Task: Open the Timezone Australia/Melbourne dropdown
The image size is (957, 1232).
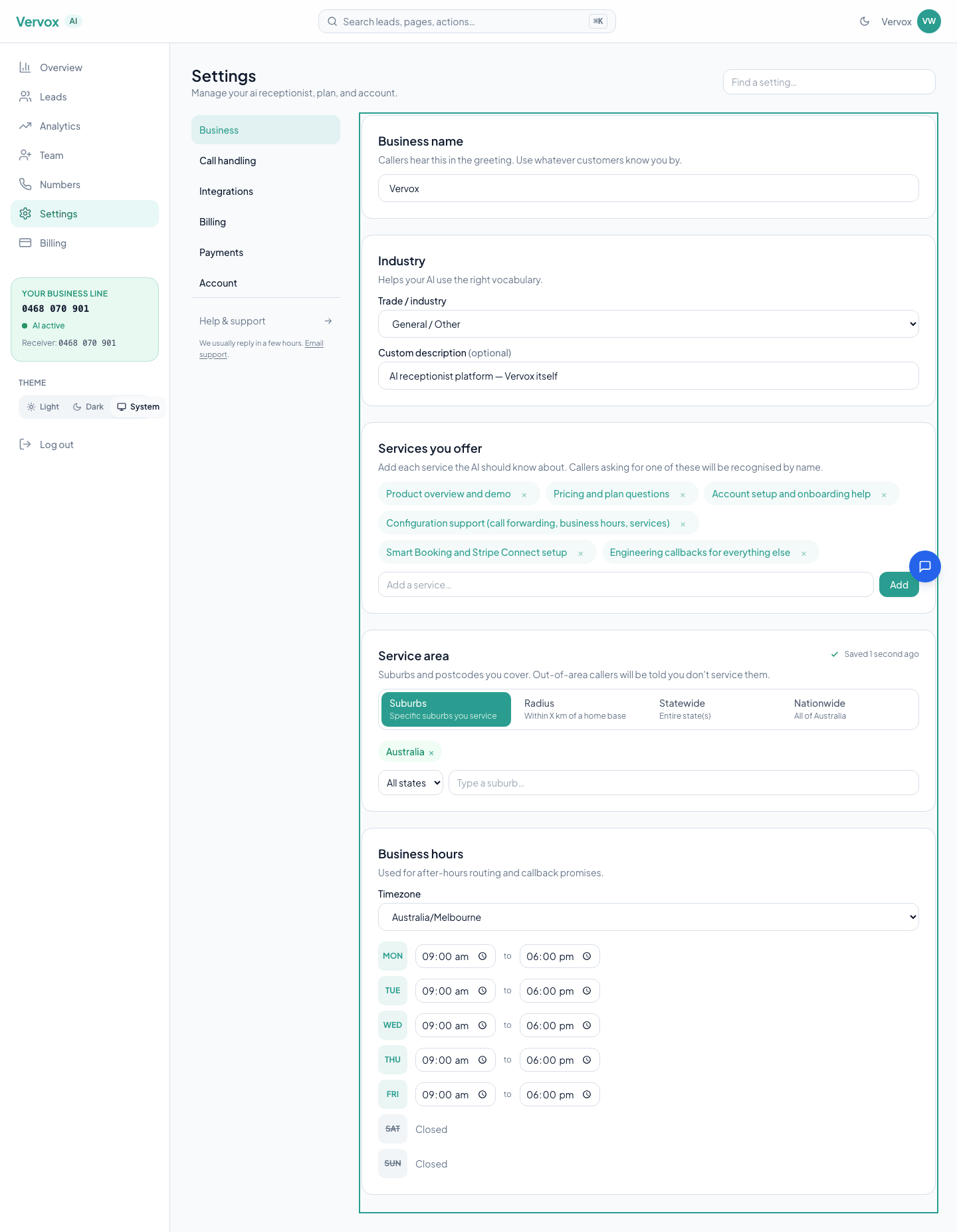Action: tap(649, 918)
